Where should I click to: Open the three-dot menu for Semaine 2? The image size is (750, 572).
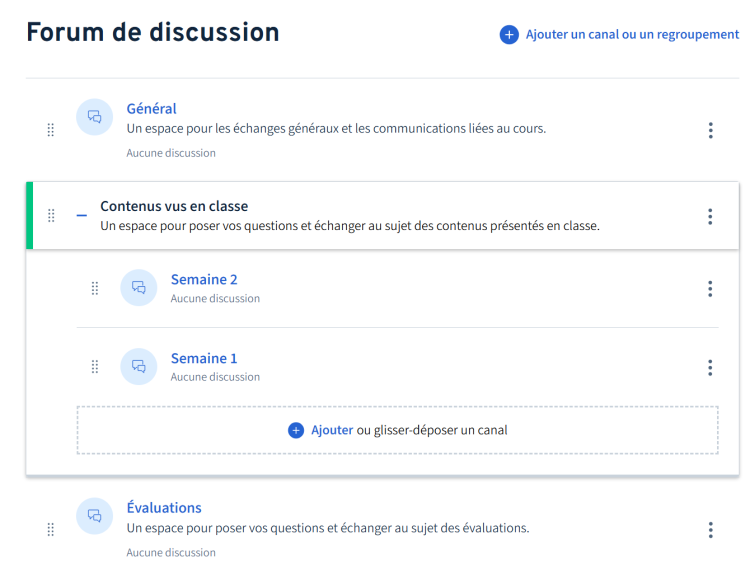tap(710, 289)
